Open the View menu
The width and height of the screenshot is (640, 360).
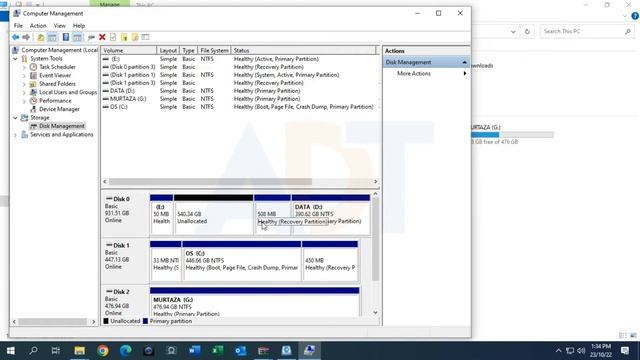(x=59, y=25)
